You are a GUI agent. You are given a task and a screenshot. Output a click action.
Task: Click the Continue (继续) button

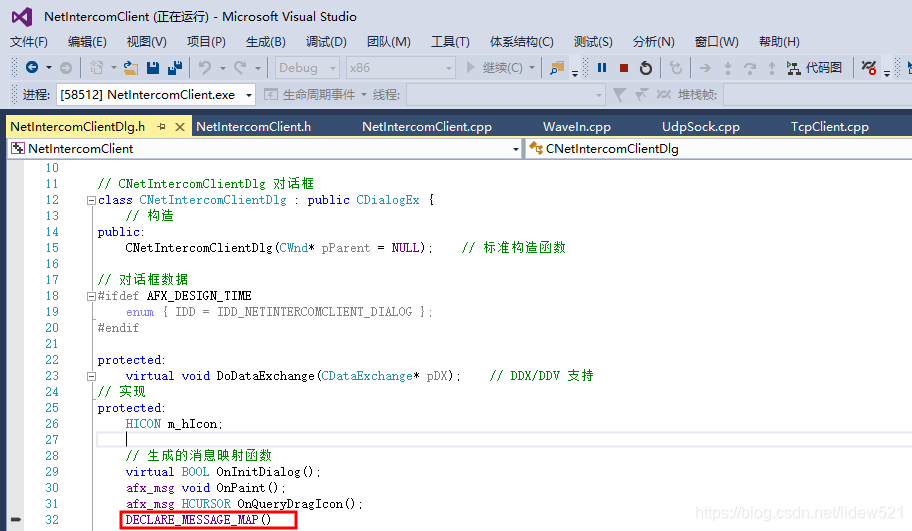click(494, 68)
